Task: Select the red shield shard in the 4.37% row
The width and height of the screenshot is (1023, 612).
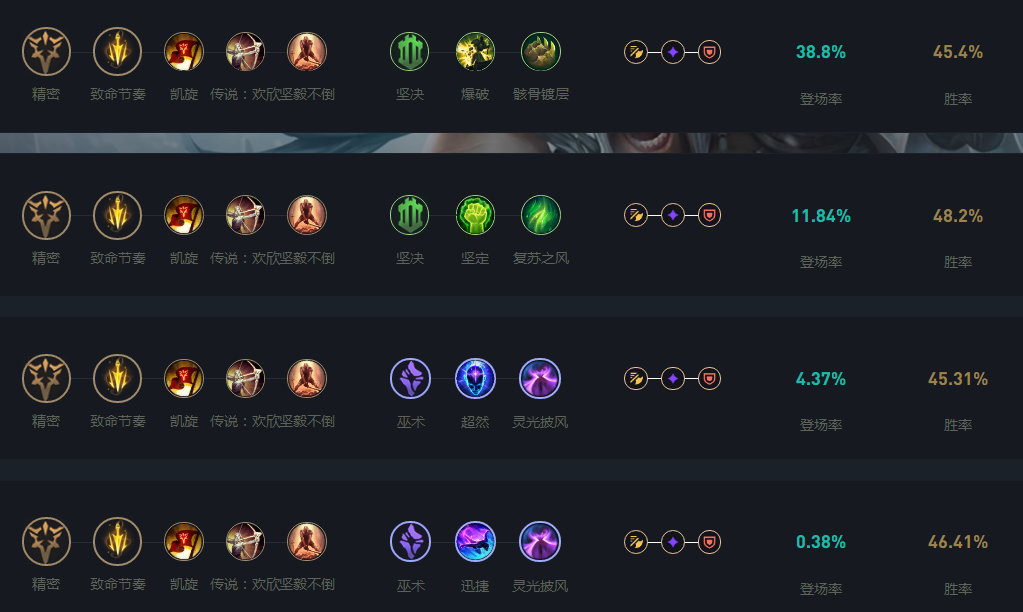Action: point(709,378)
